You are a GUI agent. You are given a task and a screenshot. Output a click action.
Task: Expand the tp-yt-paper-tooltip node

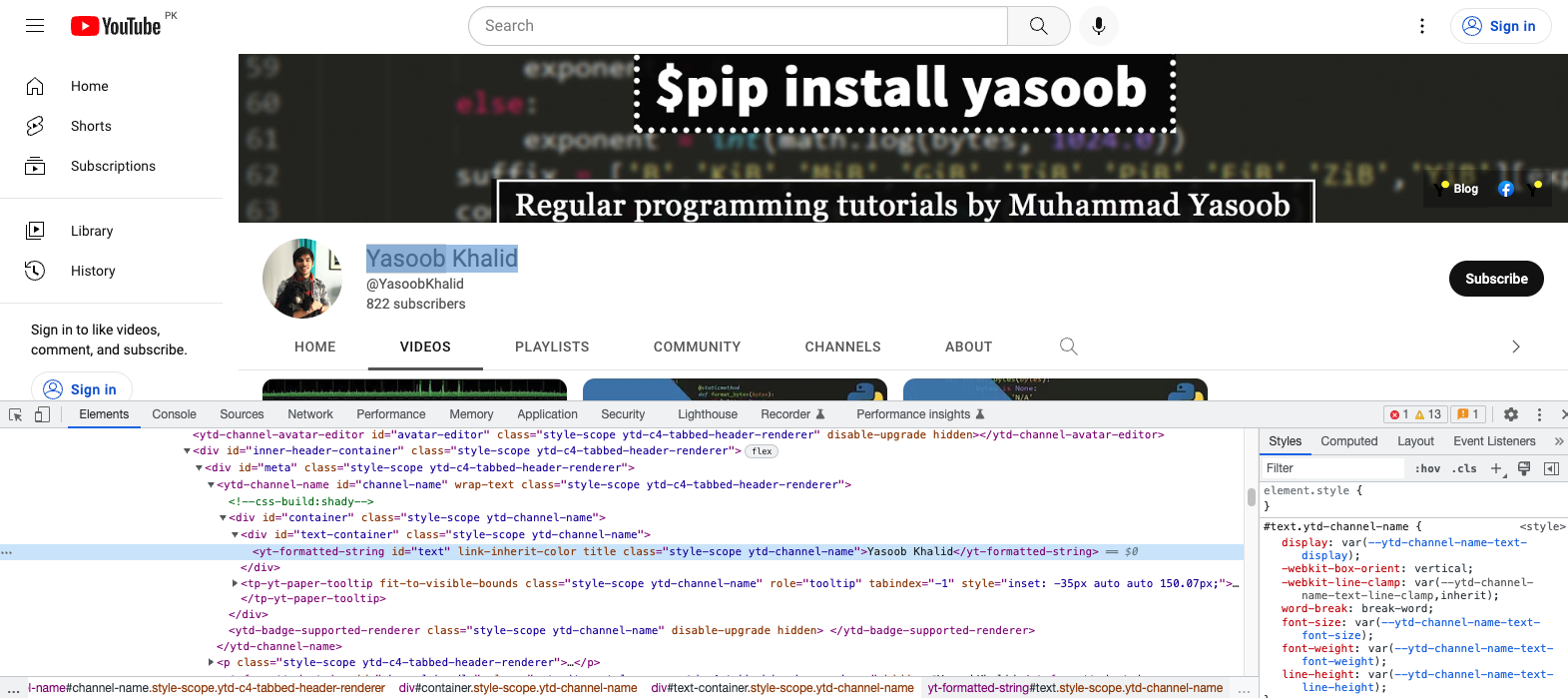[235, 583]
